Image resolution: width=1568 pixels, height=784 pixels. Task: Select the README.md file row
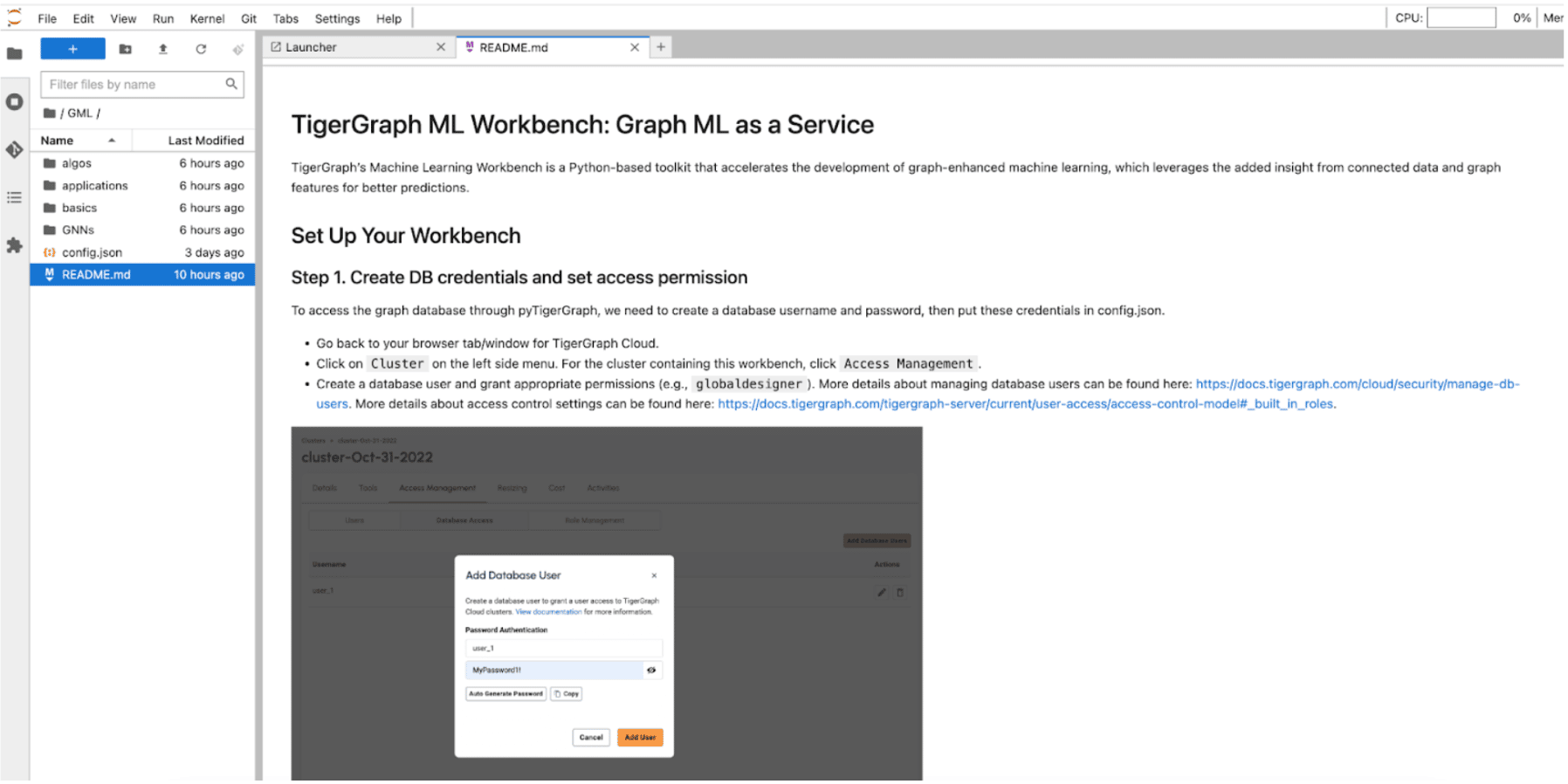(143, 274)
